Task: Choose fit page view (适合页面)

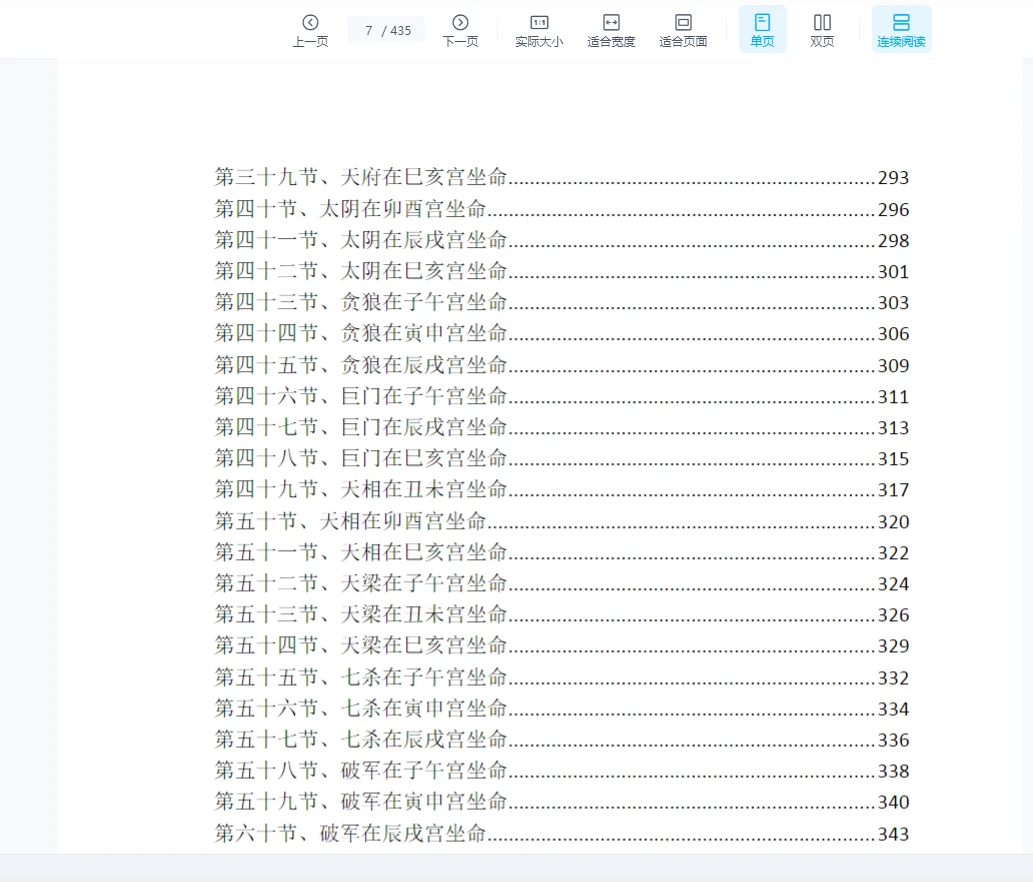Action: point(683,30)
